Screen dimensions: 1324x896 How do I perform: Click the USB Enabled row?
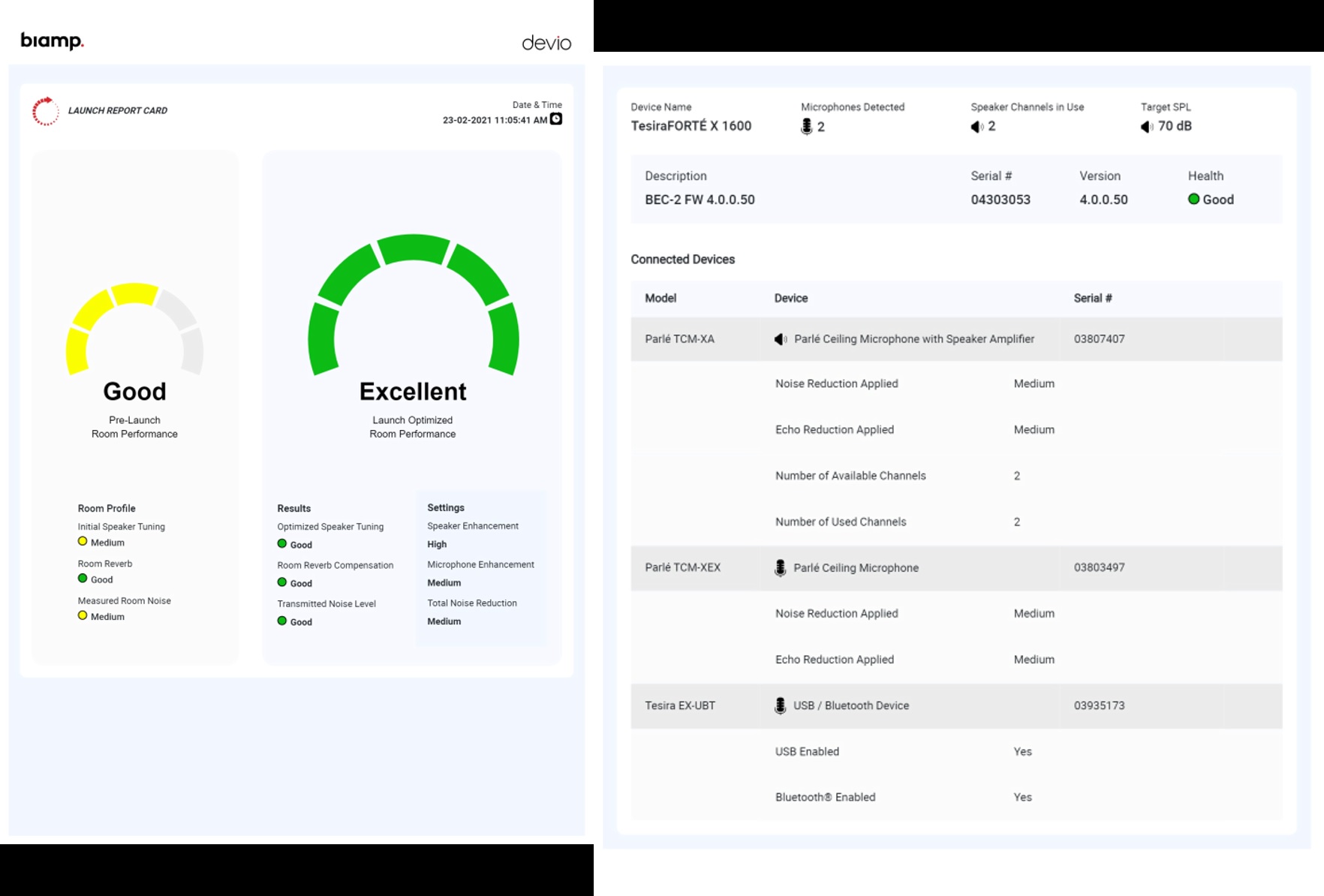(x=956, y=751)
